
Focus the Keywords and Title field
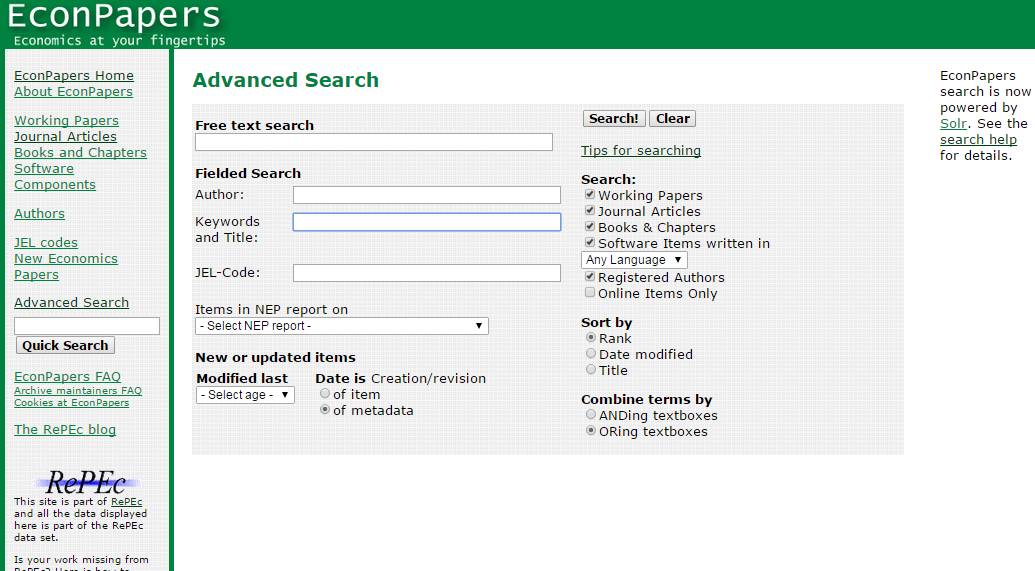click(x=427, y=222)
